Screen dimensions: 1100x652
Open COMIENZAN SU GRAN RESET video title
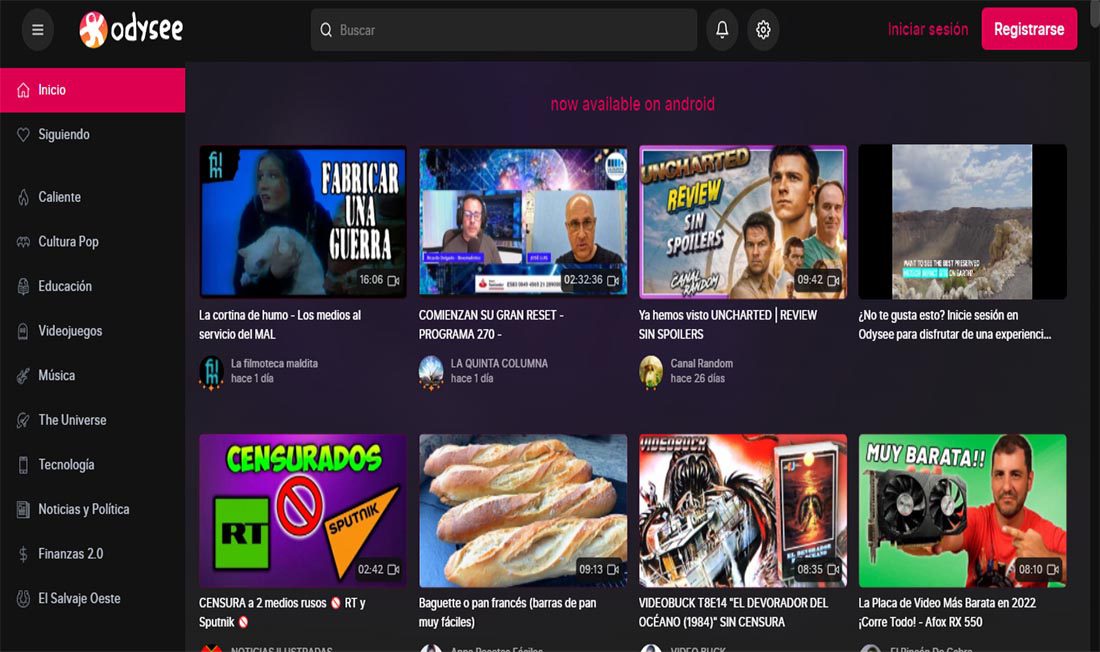[491, 325]
